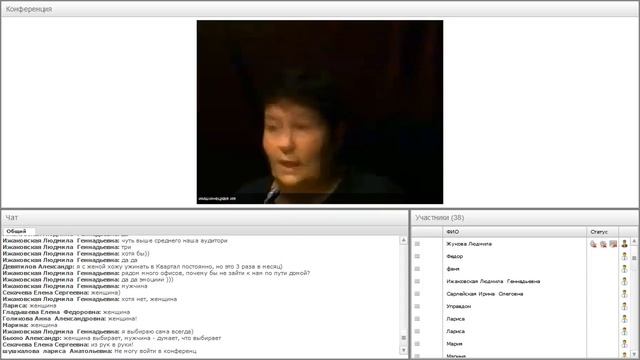The height and width of the screenshot is (360, 640).
Task: Select participant name феня
Action: [453, 269]
